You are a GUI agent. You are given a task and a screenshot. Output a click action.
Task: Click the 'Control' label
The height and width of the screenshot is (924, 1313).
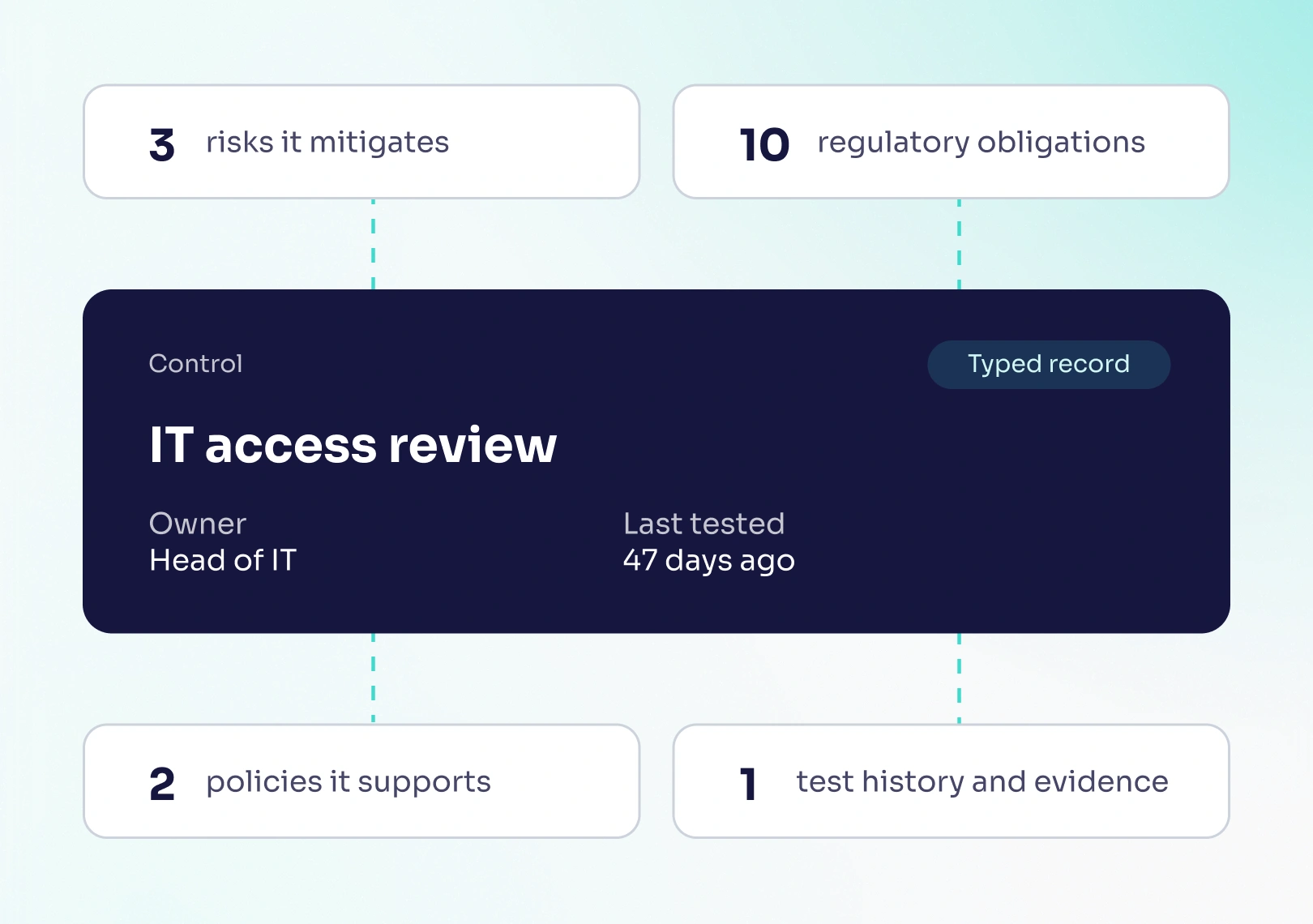click(x=196, y=363)
